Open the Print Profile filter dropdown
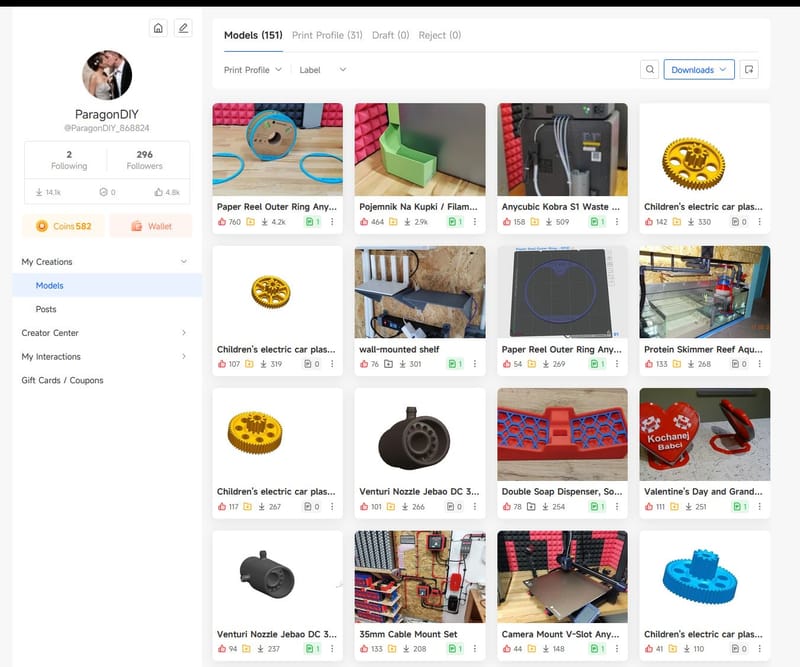The width and height of the screenshot is (800, 667). [x=253, y=70]
